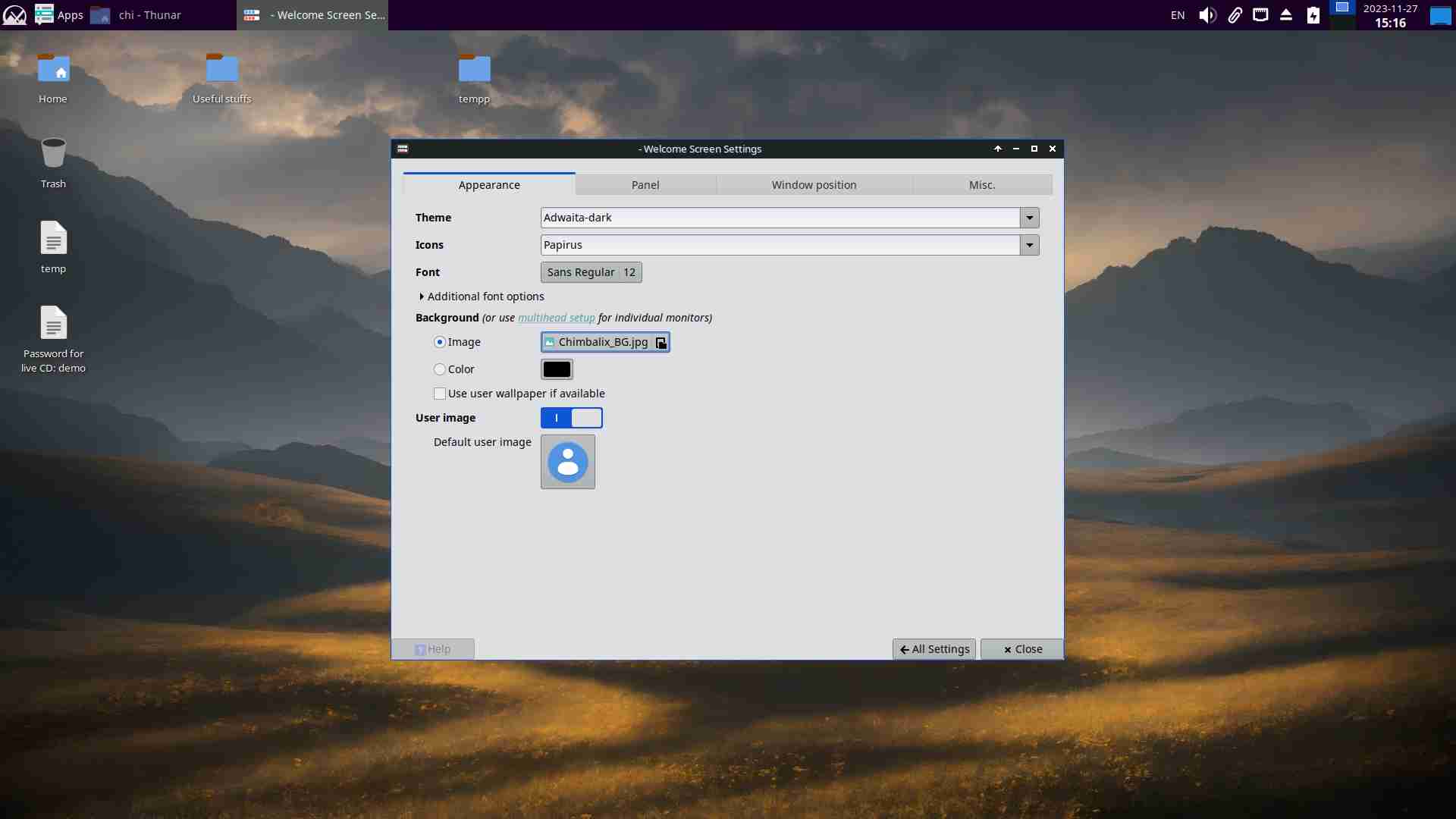Open the Useful stuffs folder

point(221,71)
